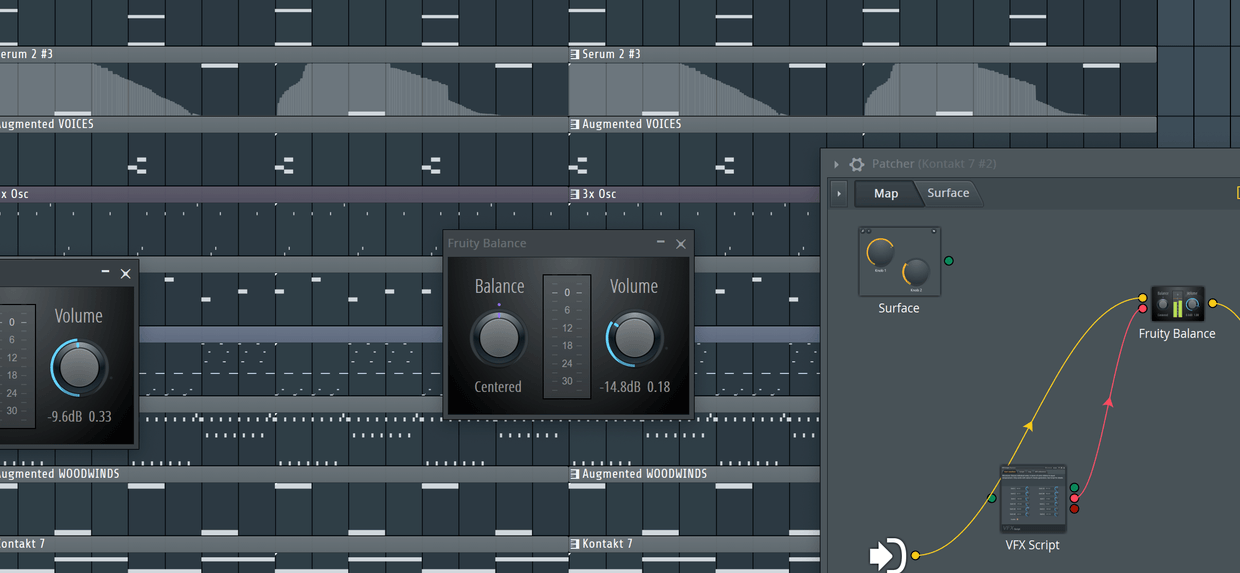Click the small arrow button left of Map tab
The width and height of the screenshot is (1240, 573).
tap(839, 193)
